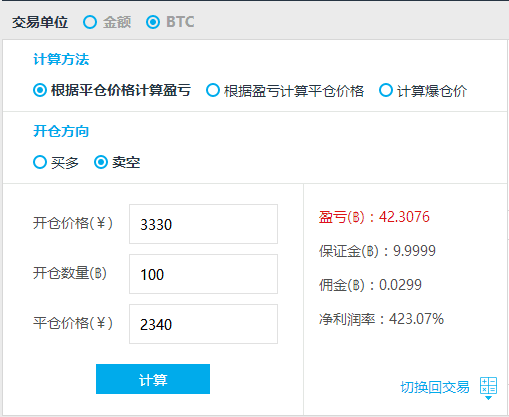
Task: Click the 开仓数量 input field containing 100
Action: coord(203,274)
